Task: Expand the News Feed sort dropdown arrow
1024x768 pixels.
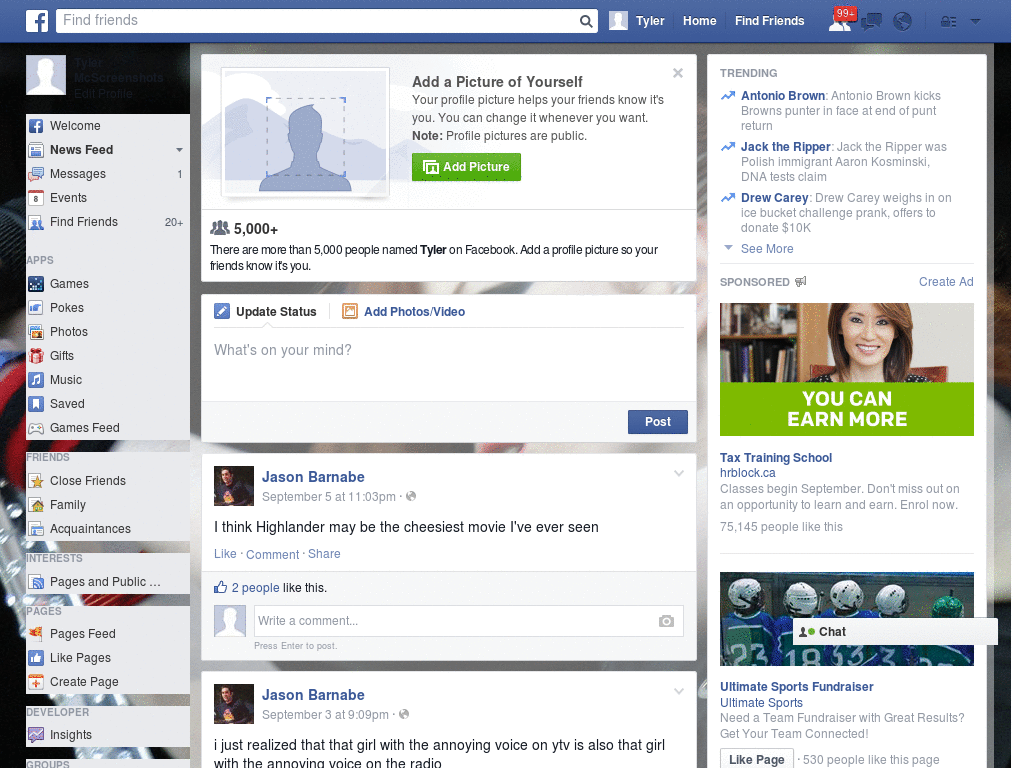Action: pos(179,150)
